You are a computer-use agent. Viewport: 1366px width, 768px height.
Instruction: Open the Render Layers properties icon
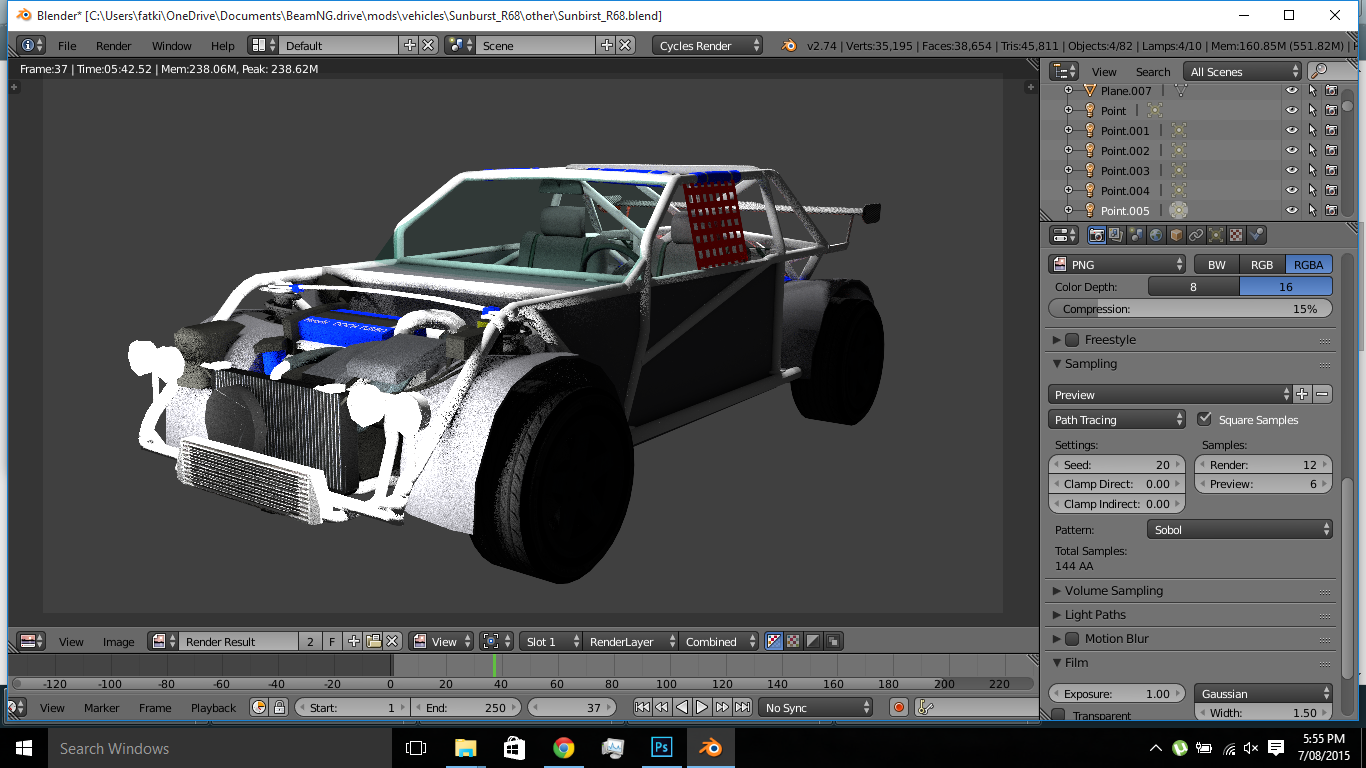click(x=1116, y=235)
